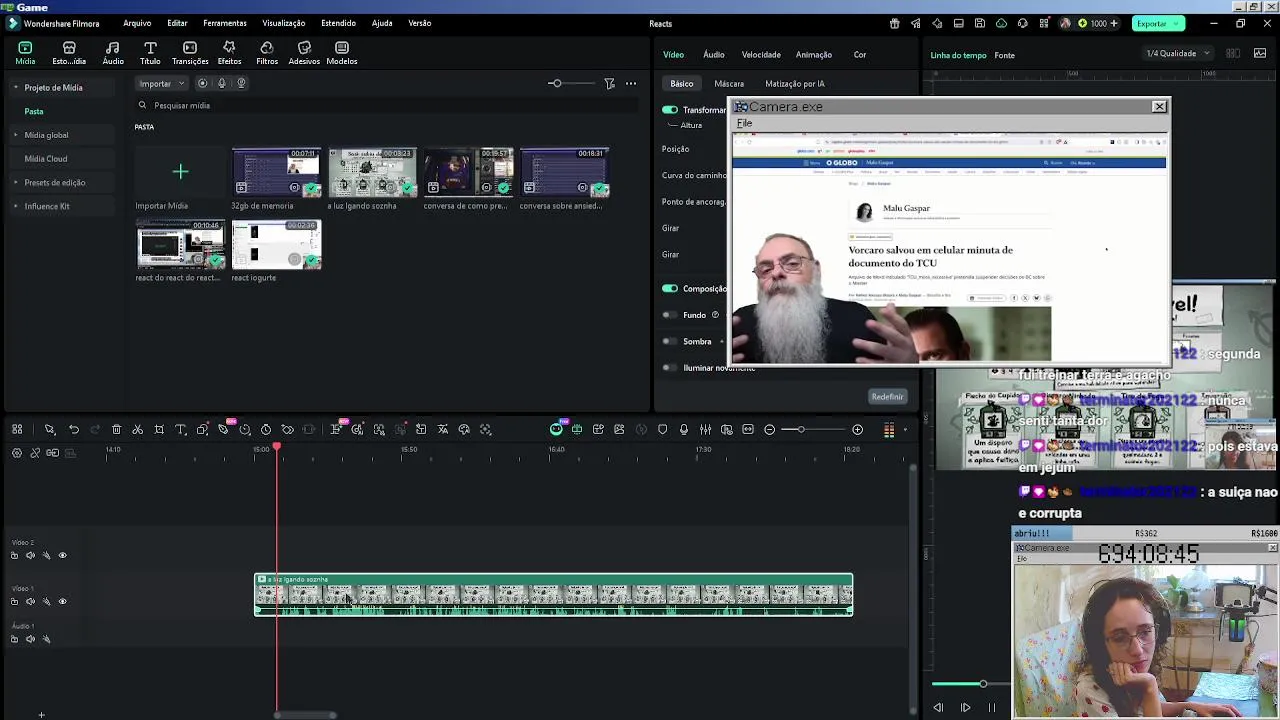Image resolution: width=1280 pixels, height=720 pixels.
Task: Open the Modelos library
Action: (x=342, y=53)
